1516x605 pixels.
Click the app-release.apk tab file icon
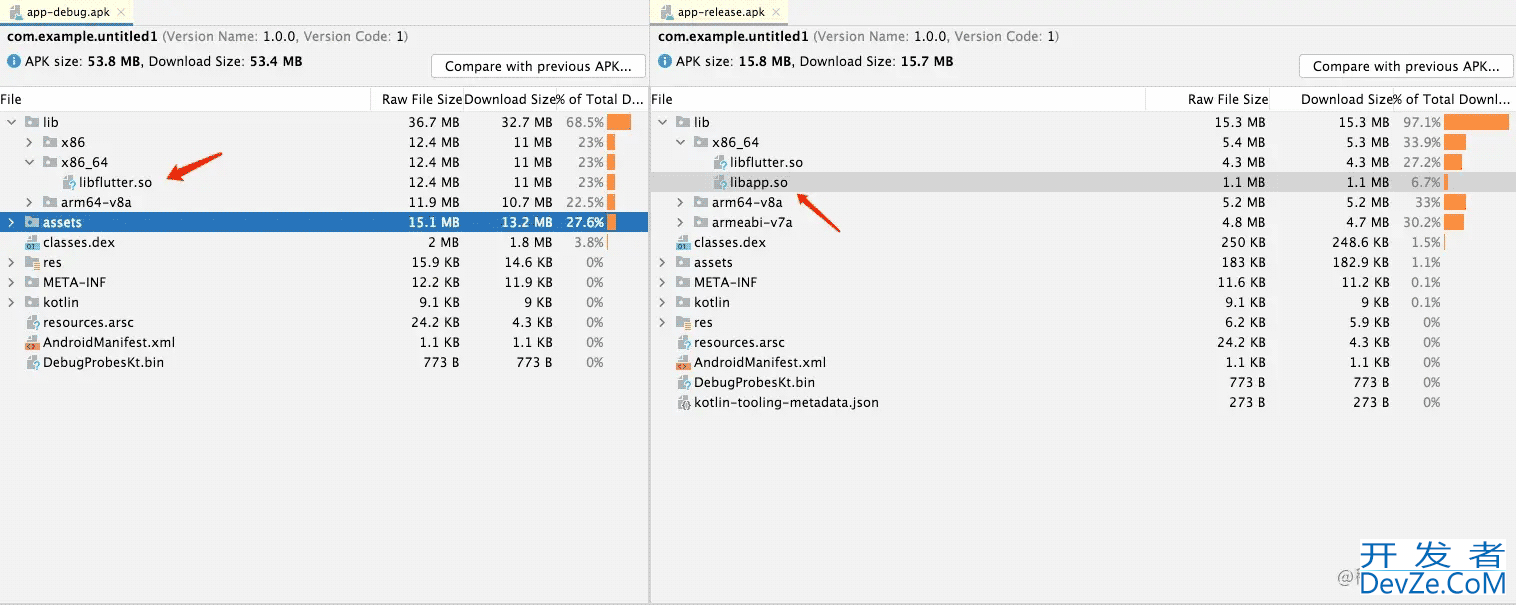coord(667,13)
